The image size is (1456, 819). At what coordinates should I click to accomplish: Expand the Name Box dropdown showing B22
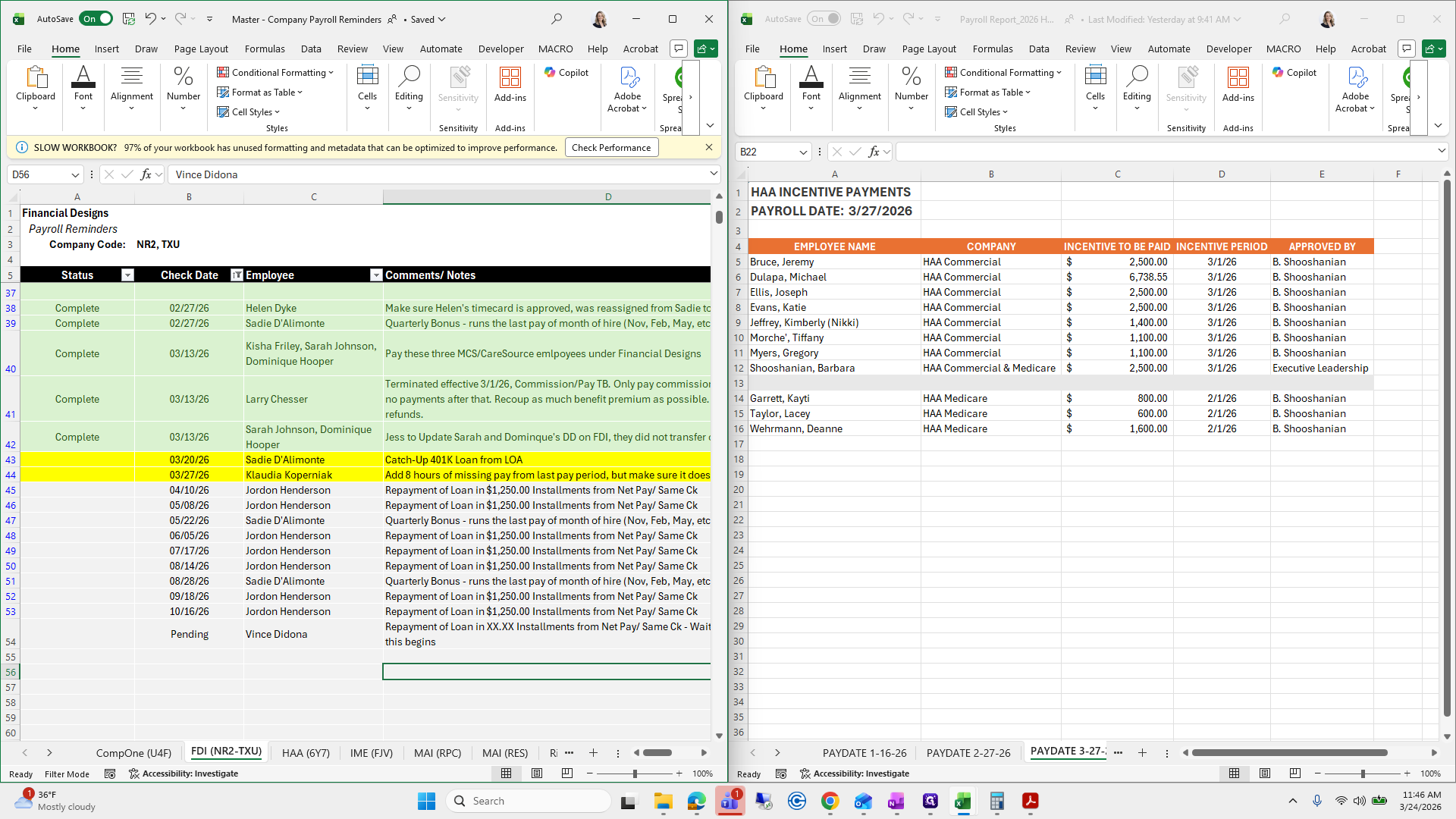(x=803, y=152)
